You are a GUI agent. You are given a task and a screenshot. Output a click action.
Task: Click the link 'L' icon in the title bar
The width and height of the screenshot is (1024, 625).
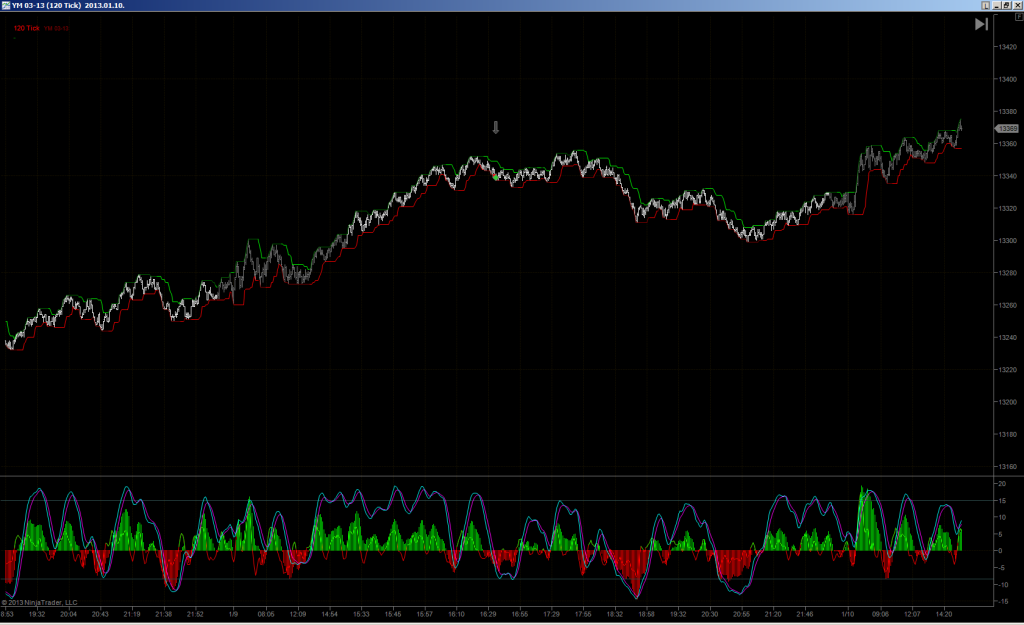point(985,5)
